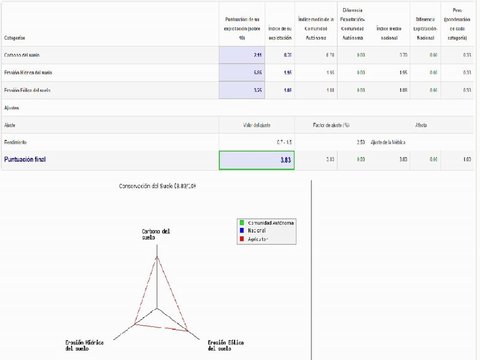Click the green-bordered final score 3.83 cell
480x360 pixels.
pos(257,160)
